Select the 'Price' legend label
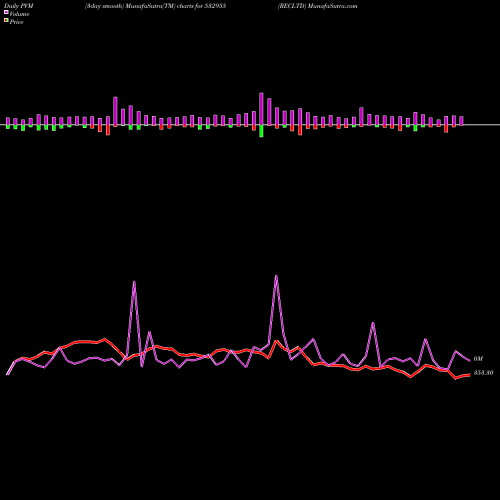500x500 pixels. click(16, 22)
